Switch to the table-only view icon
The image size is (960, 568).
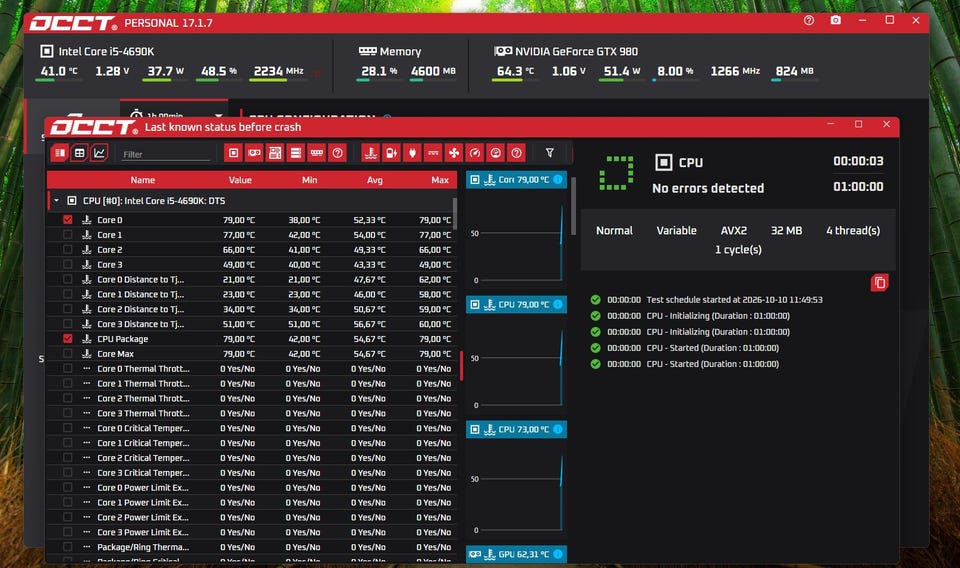coord(80,153)
